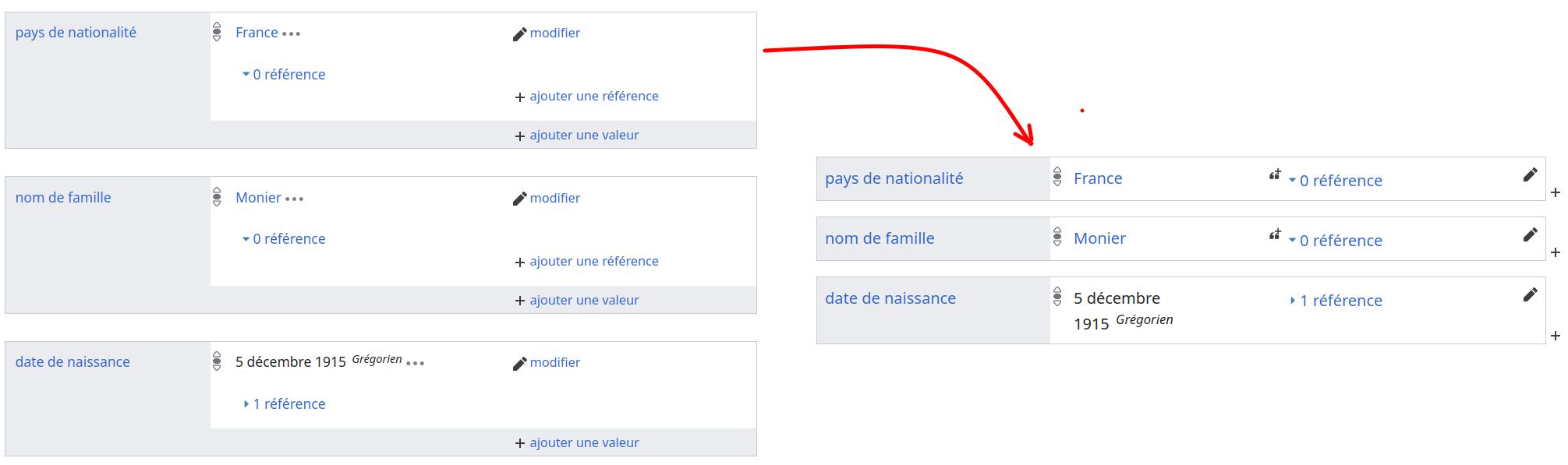Collapse the 0 référence expander under France

tap(284, 75)
